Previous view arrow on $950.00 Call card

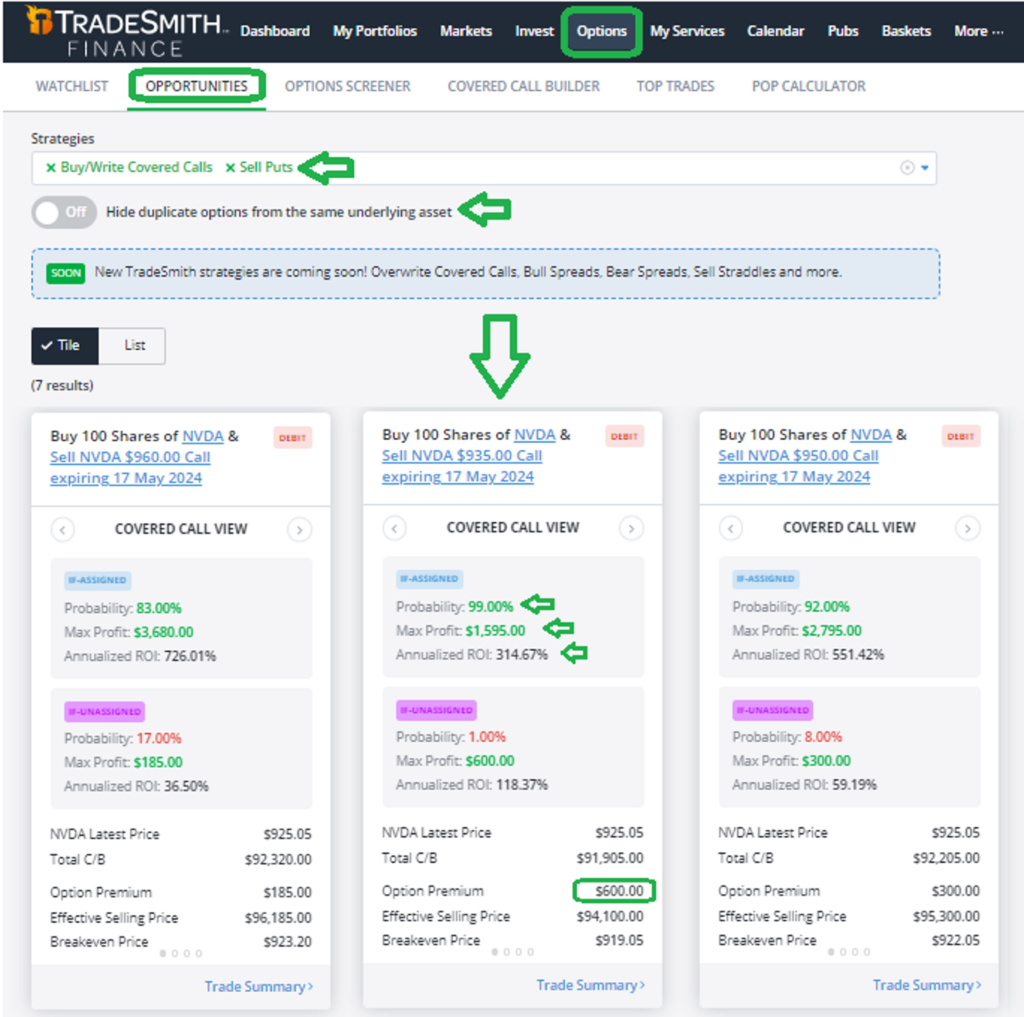point(731,528)
